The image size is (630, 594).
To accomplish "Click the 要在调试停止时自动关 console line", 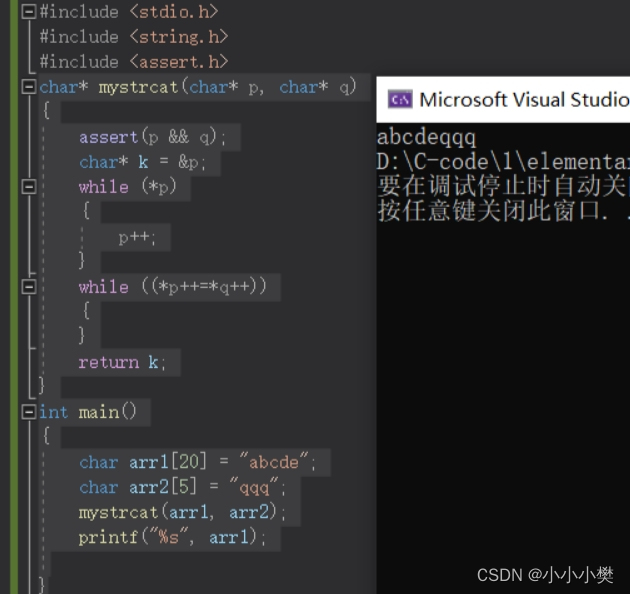I will [x=503, y=186].
